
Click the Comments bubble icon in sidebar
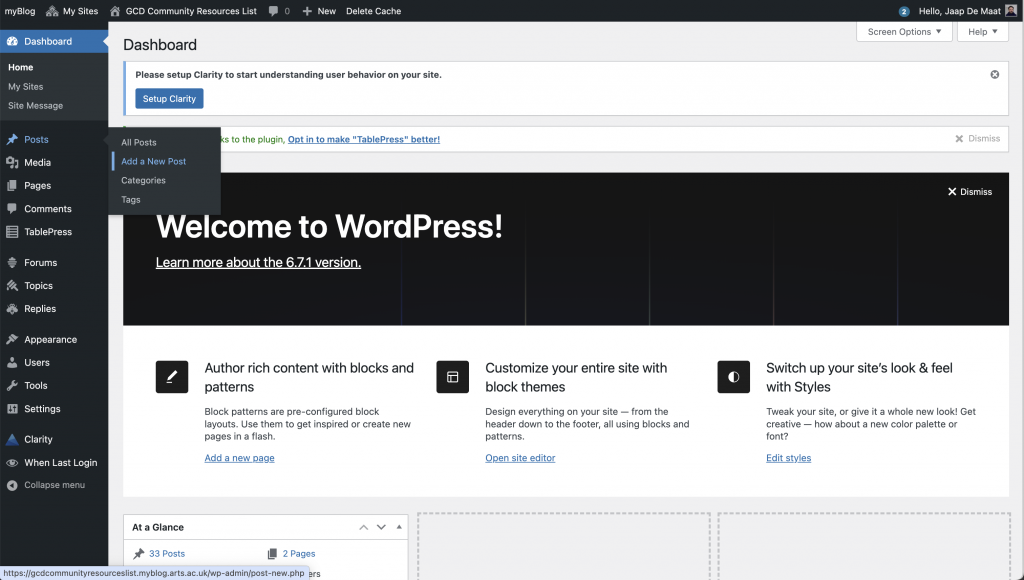[12, 209]
